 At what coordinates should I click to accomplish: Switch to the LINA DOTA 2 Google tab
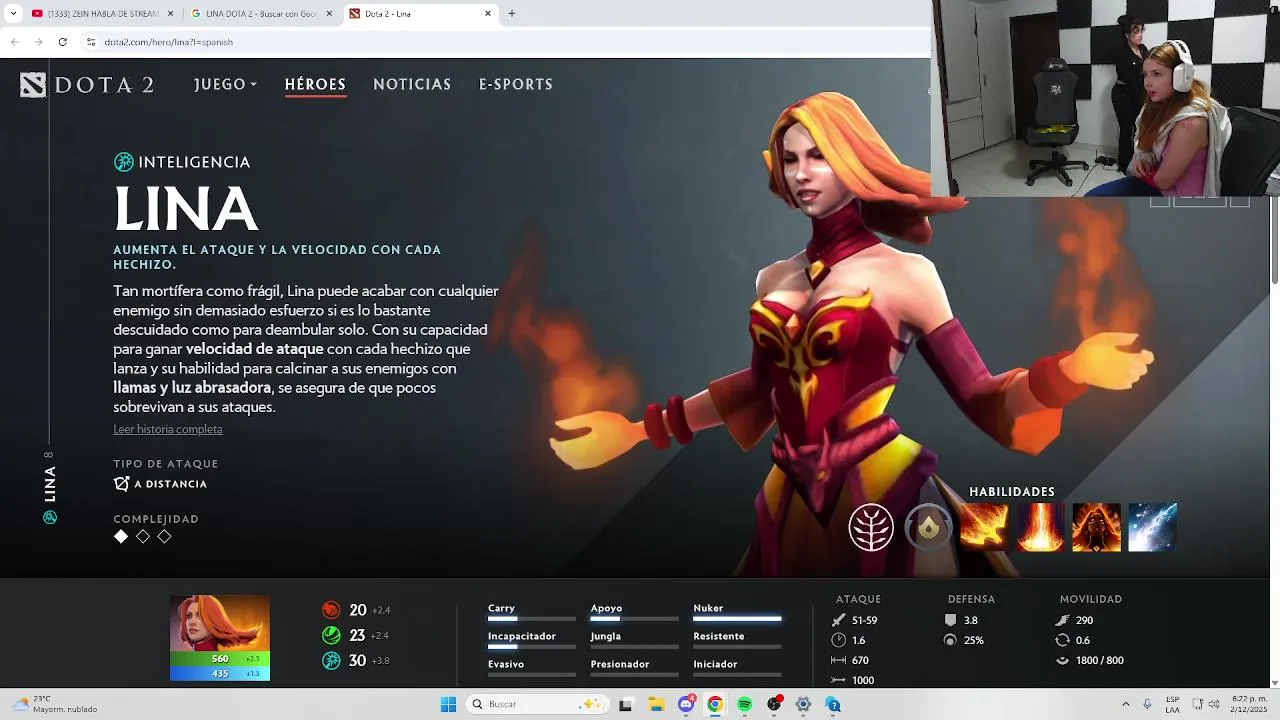coord(262,14)
